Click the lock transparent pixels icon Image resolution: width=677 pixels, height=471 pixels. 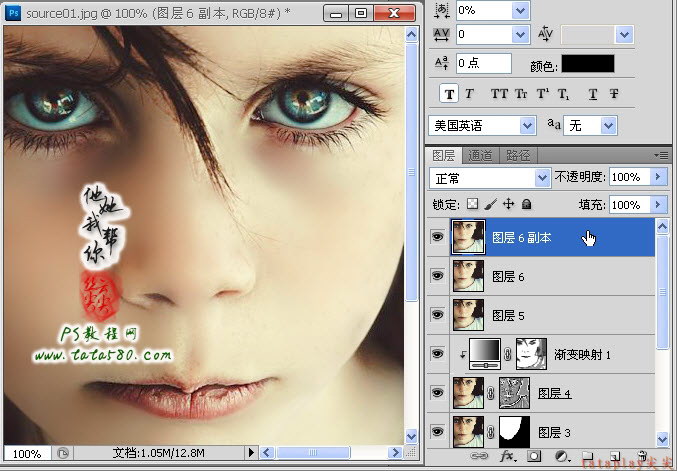click(473, 204)
